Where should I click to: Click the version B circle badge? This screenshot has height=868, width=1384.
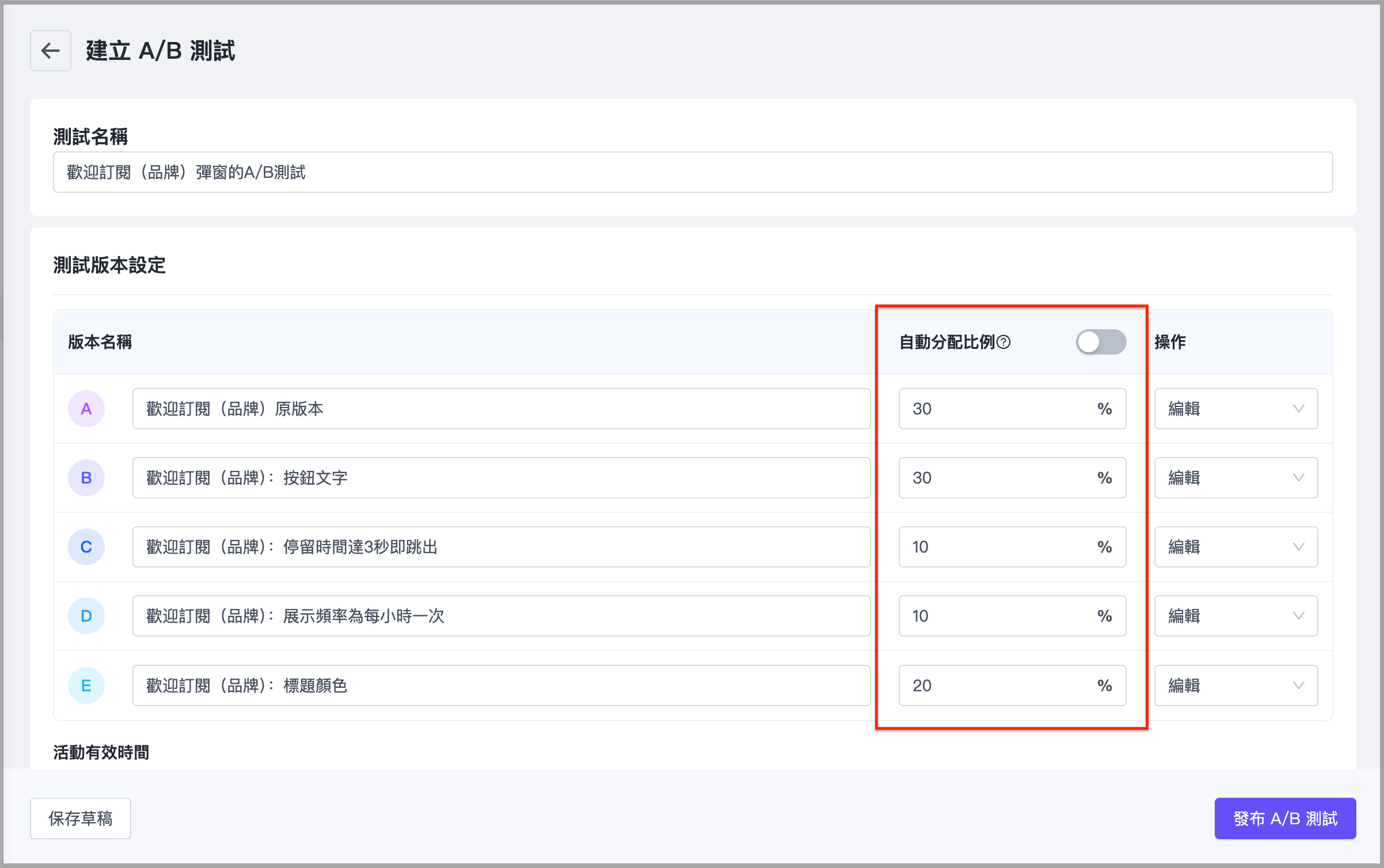point(86,478)
